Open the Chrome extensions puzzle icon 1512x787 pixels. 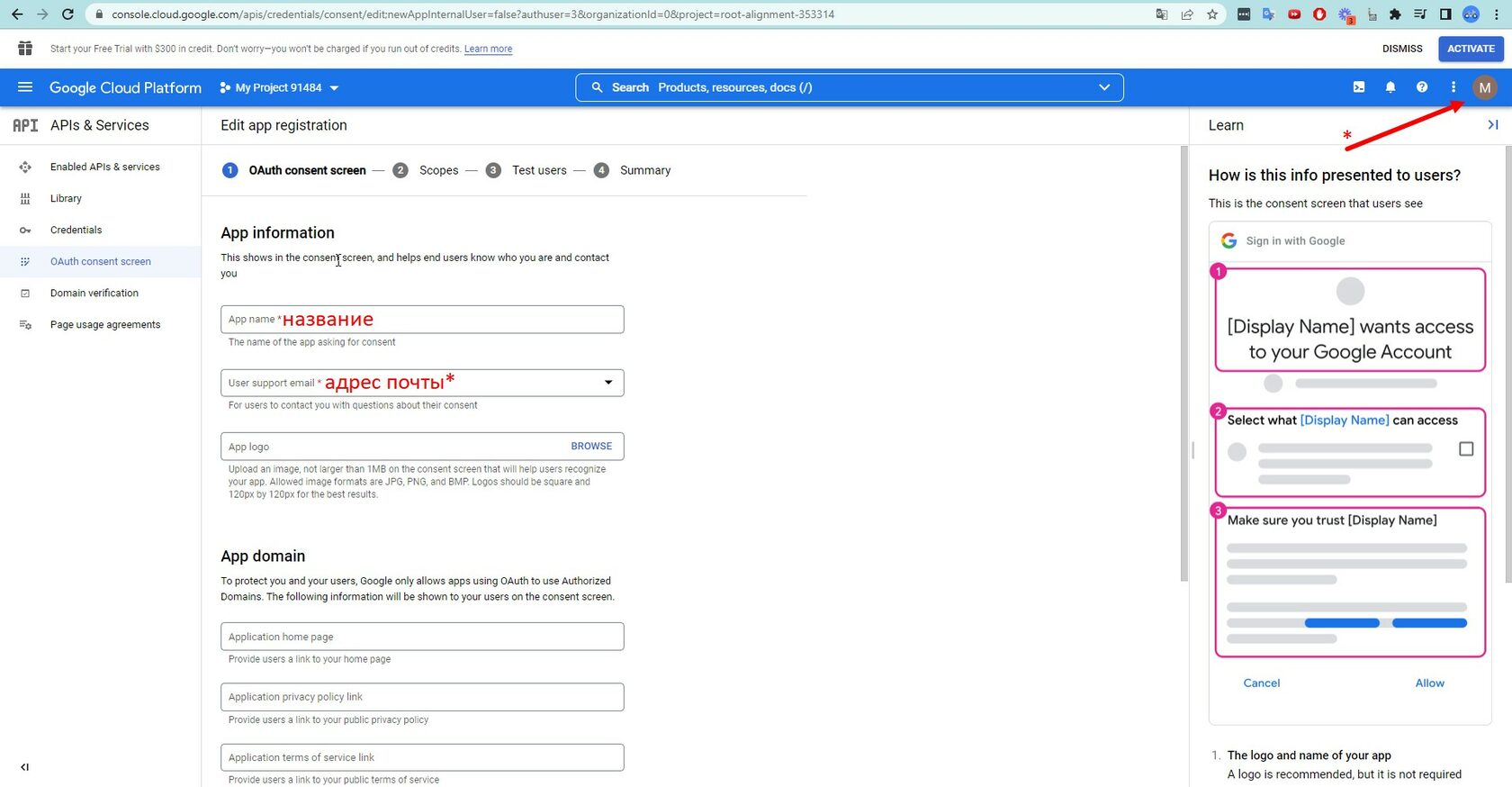click(1395, 14)
